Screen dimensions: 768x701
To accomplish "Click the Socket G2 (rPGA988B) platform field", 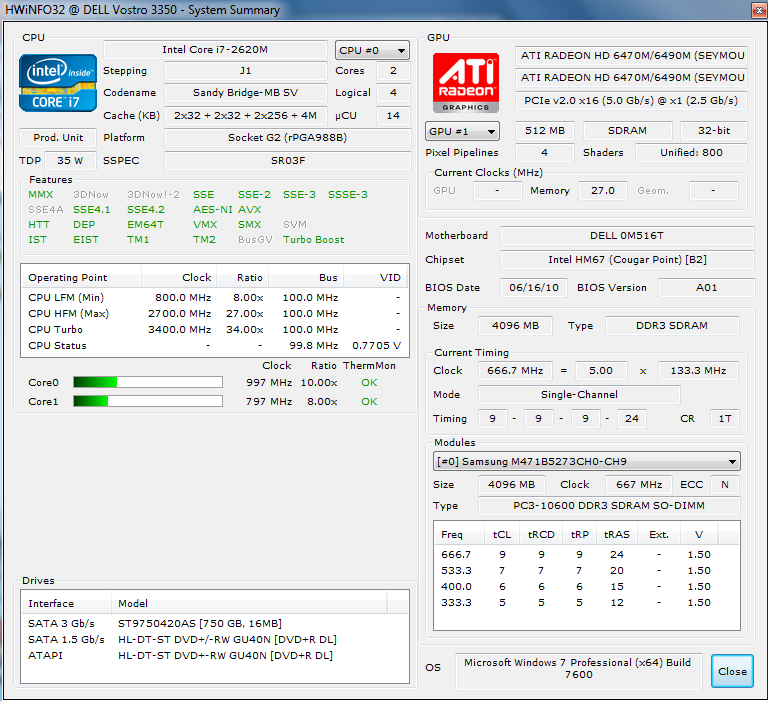I will pos(288,138).
